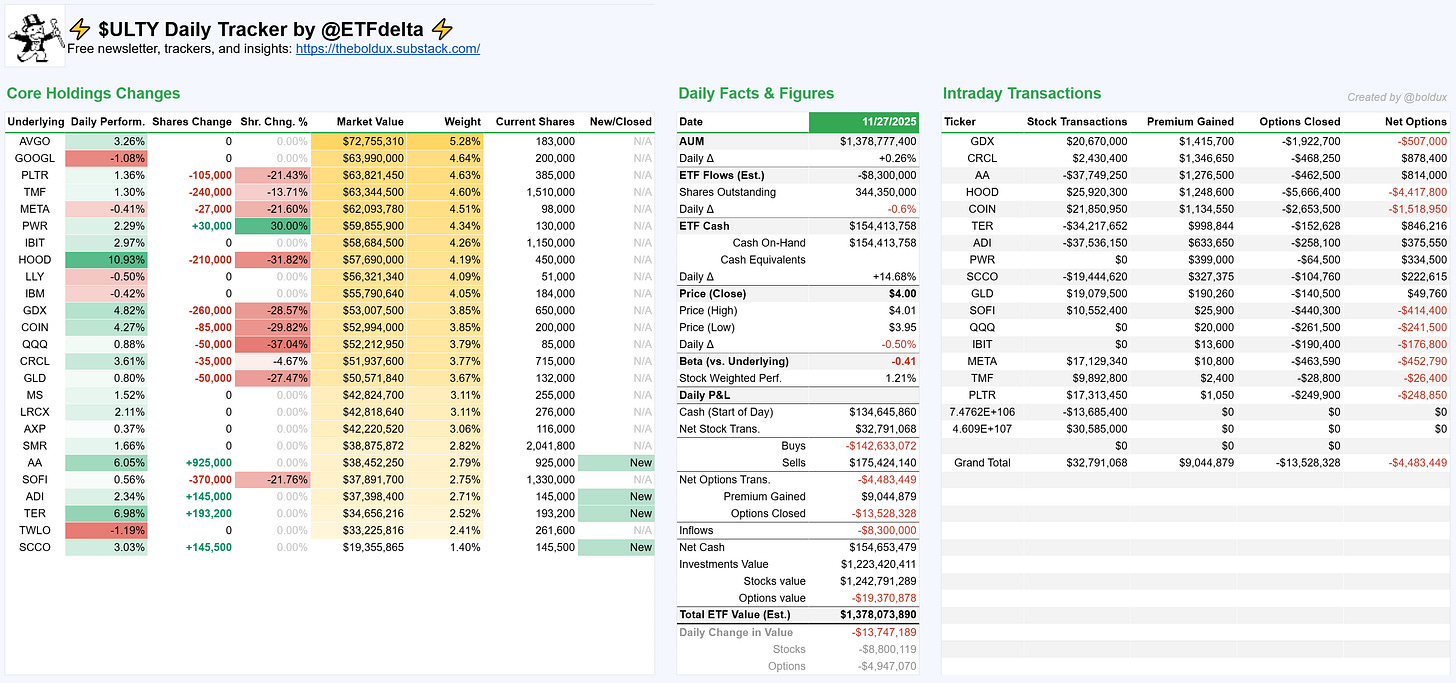Viewport: 1456px width, 683px height.
Task: Open the theboldux.substack.com link
Action: 388,48
